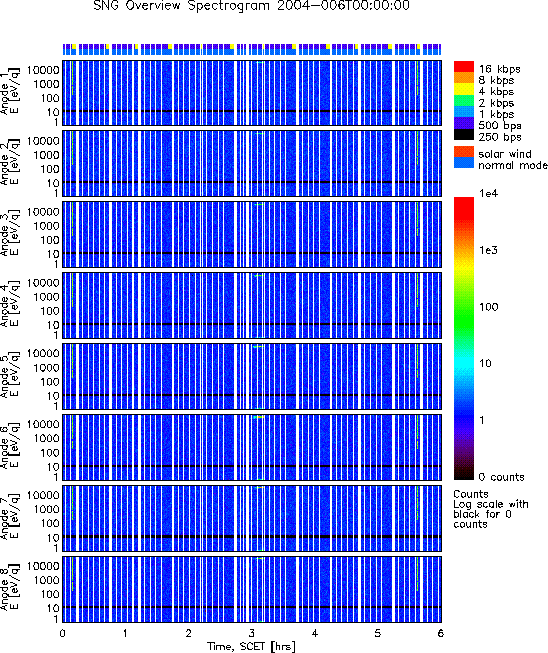
Task: Click the 'Anode 8 E [eV/q]' axis label
Action: pyautogui.click(x=10, y=588)
